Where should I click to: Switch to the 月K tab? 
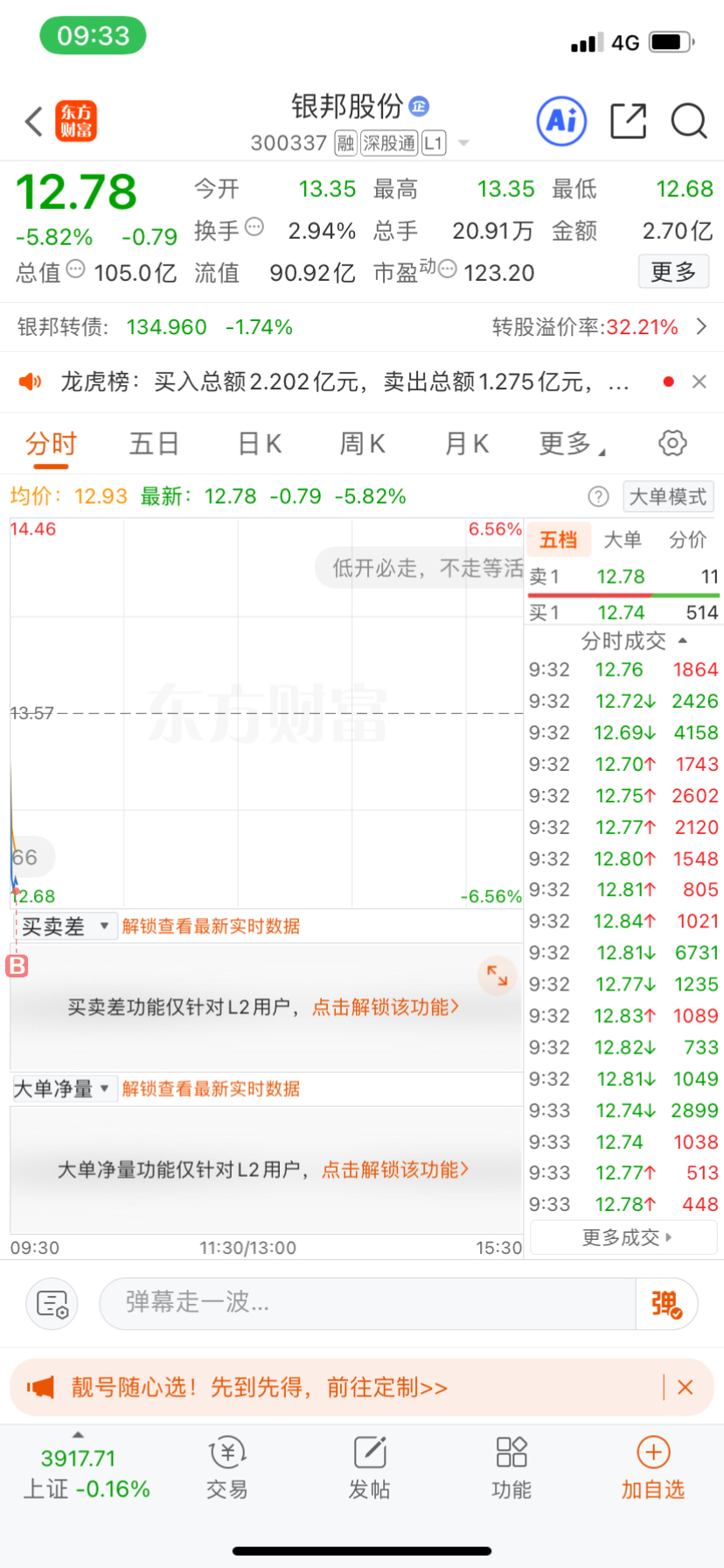pyautogui.click(x=466, y=444)
